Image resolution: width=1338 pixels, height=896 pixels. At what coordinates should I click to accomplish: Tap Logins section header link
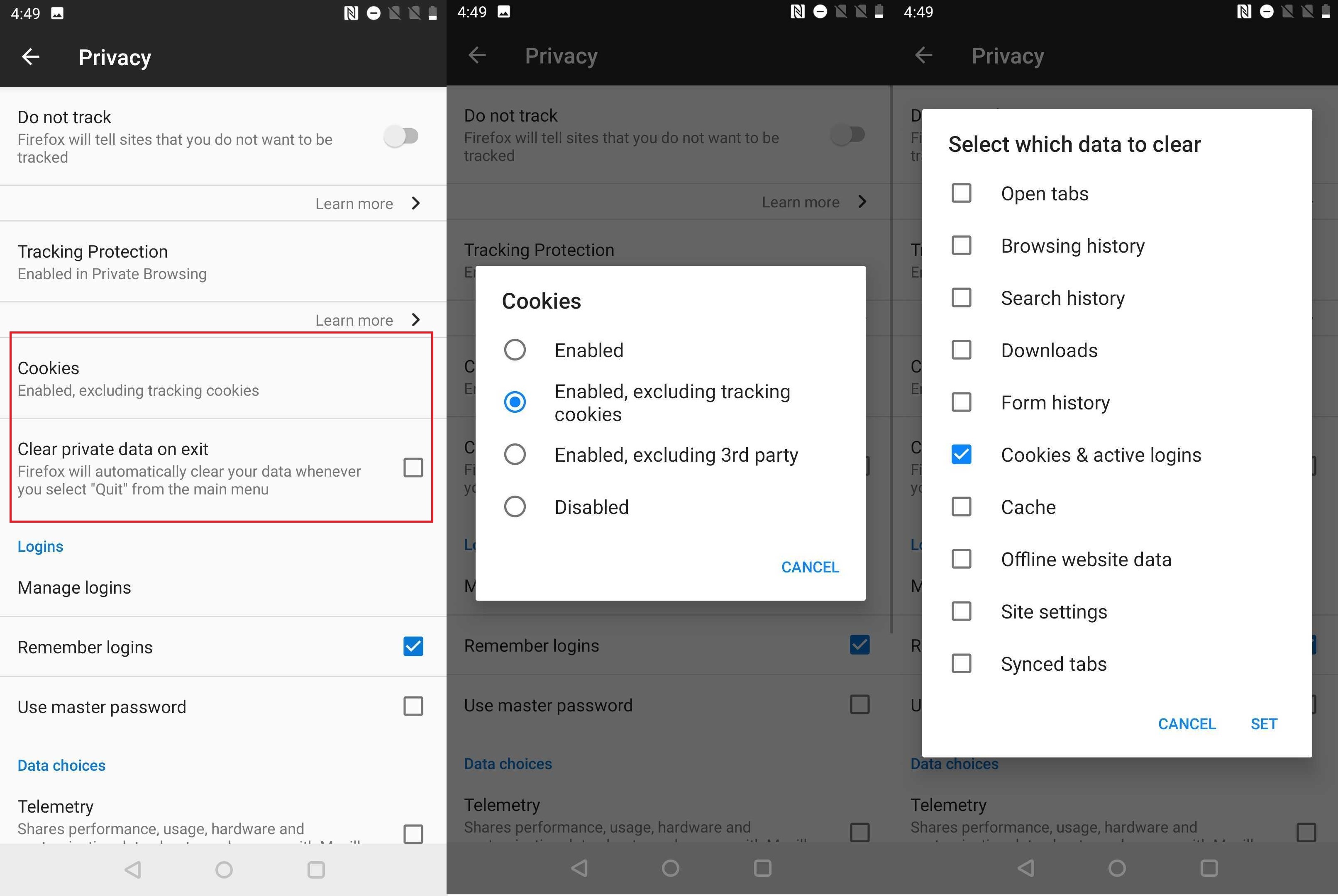tap(40, 546)
